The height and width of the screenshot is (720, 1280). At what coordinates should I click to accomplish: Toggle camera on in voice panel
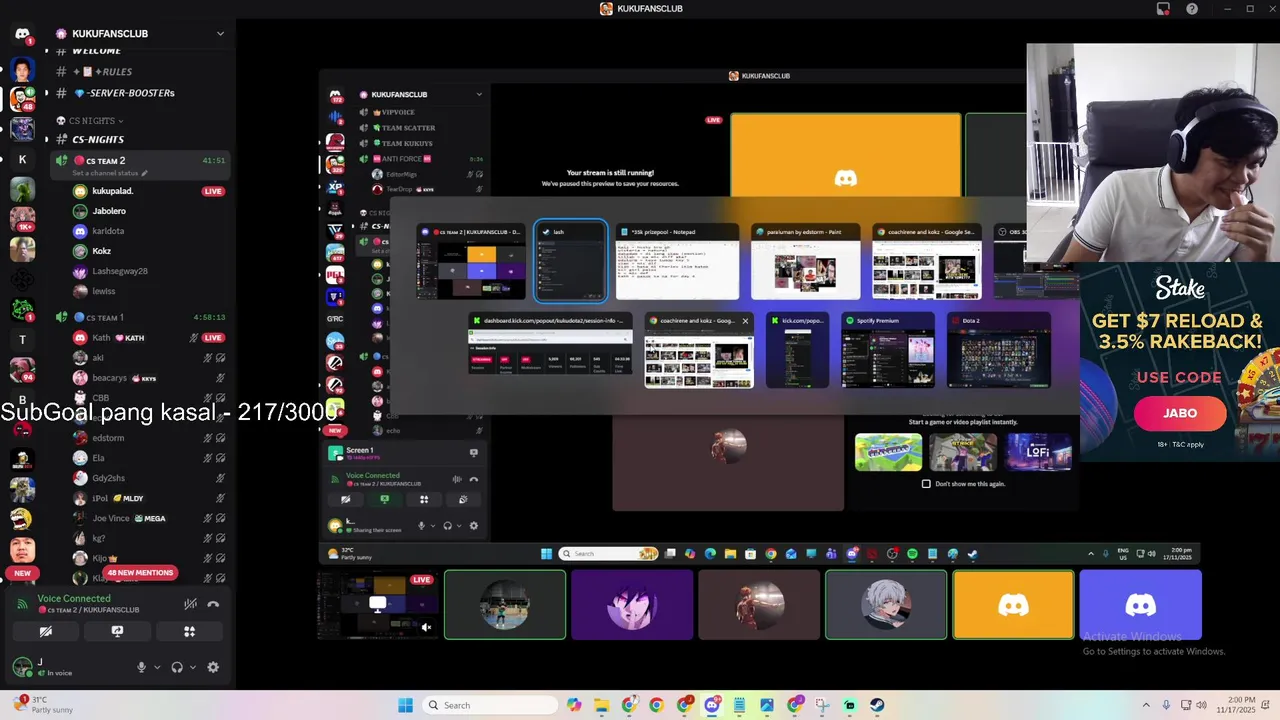pos(45,632)
